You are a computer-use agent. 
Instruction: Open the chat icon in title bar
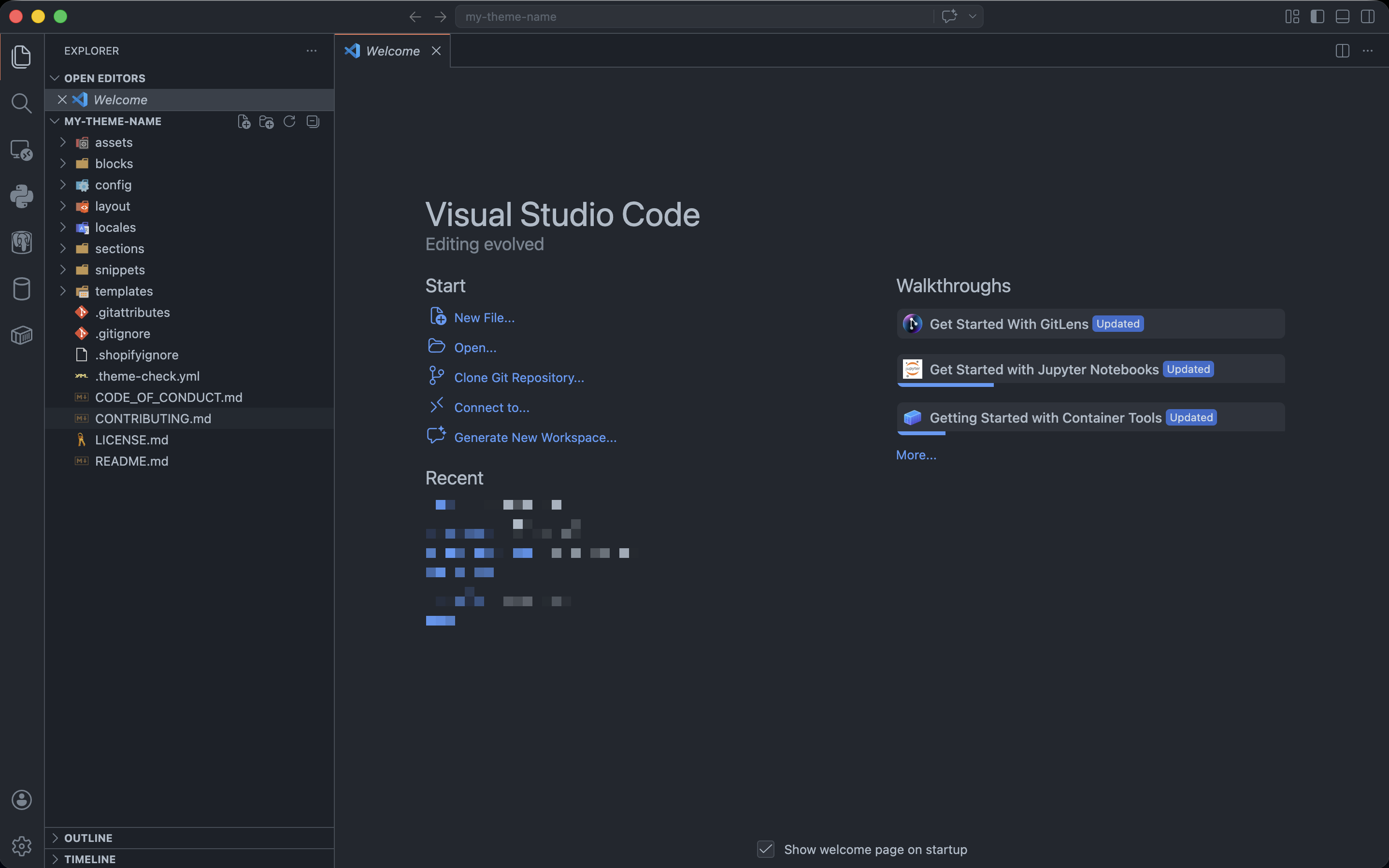[x=949, y=16]
